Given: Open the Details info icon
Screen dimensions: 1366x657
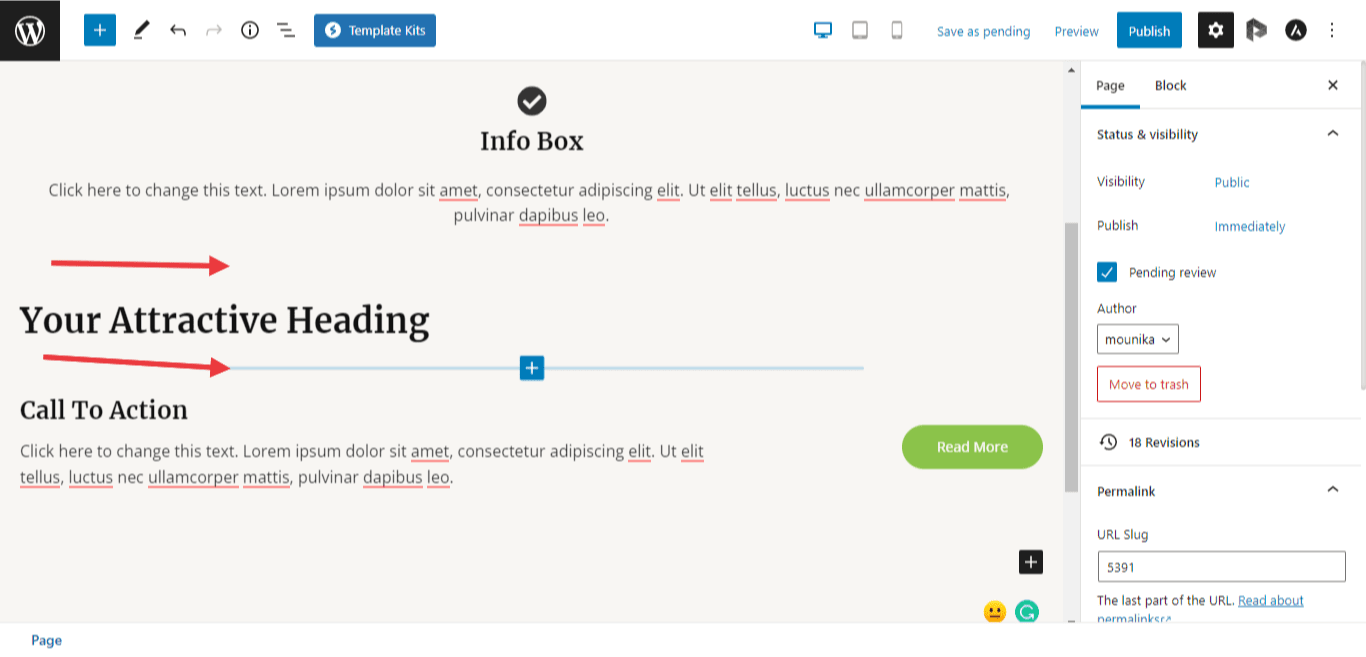Looking at the screenshot, I should (249, 30).
